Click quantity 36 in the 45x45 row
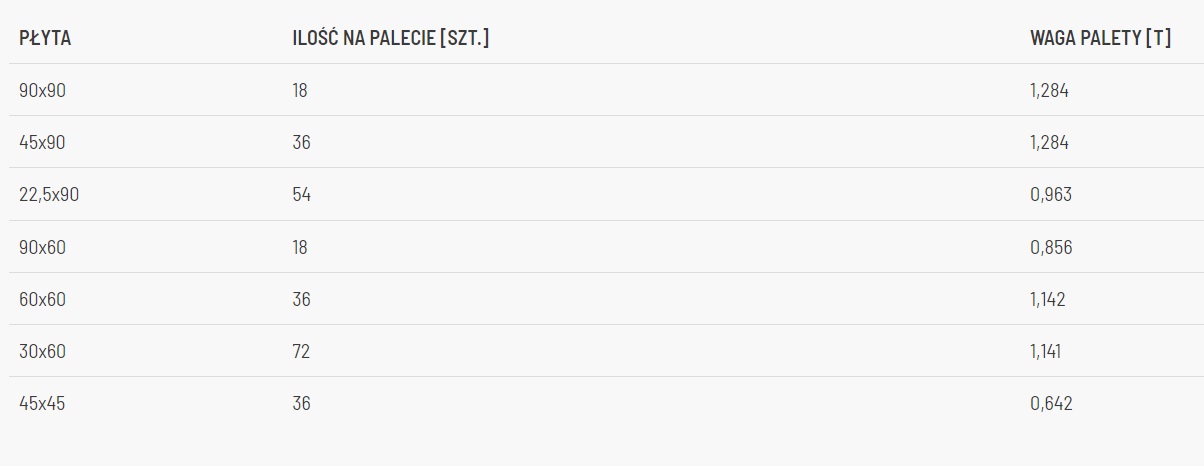The height and width of the screenshot is (466, 1204). pos(301,404)
